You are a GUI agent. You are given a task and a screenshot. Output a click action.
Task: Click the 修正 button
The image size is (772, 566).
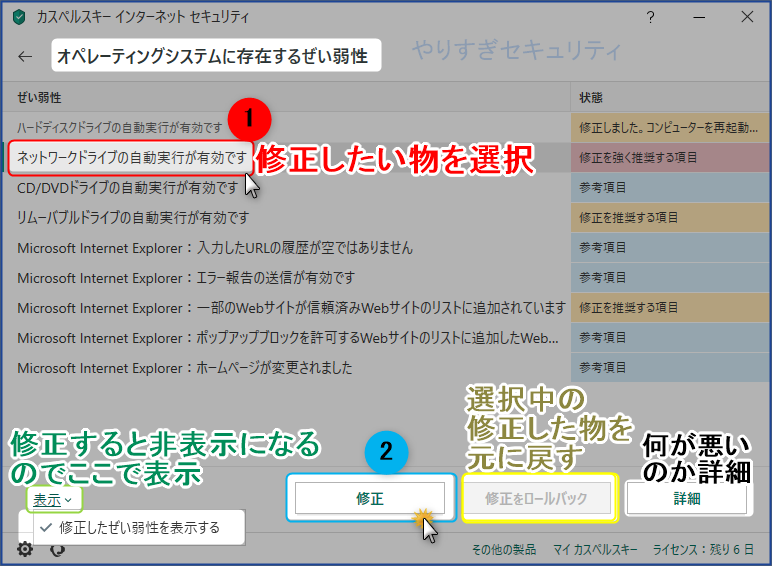point(370,498)
